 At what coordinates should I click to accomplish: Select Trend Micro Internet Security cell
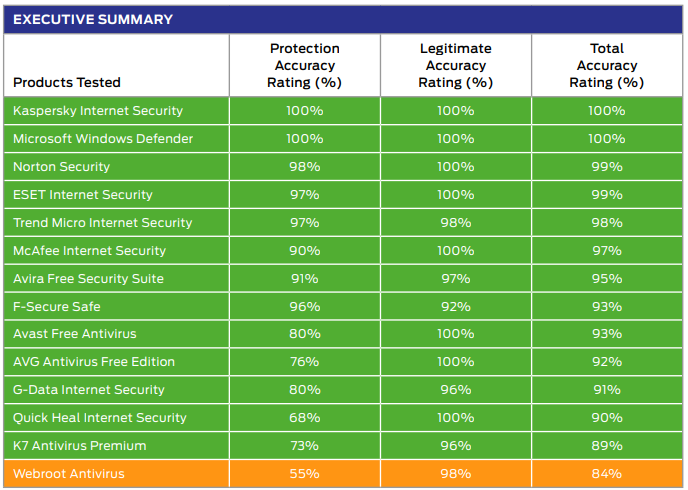(102, 222)
